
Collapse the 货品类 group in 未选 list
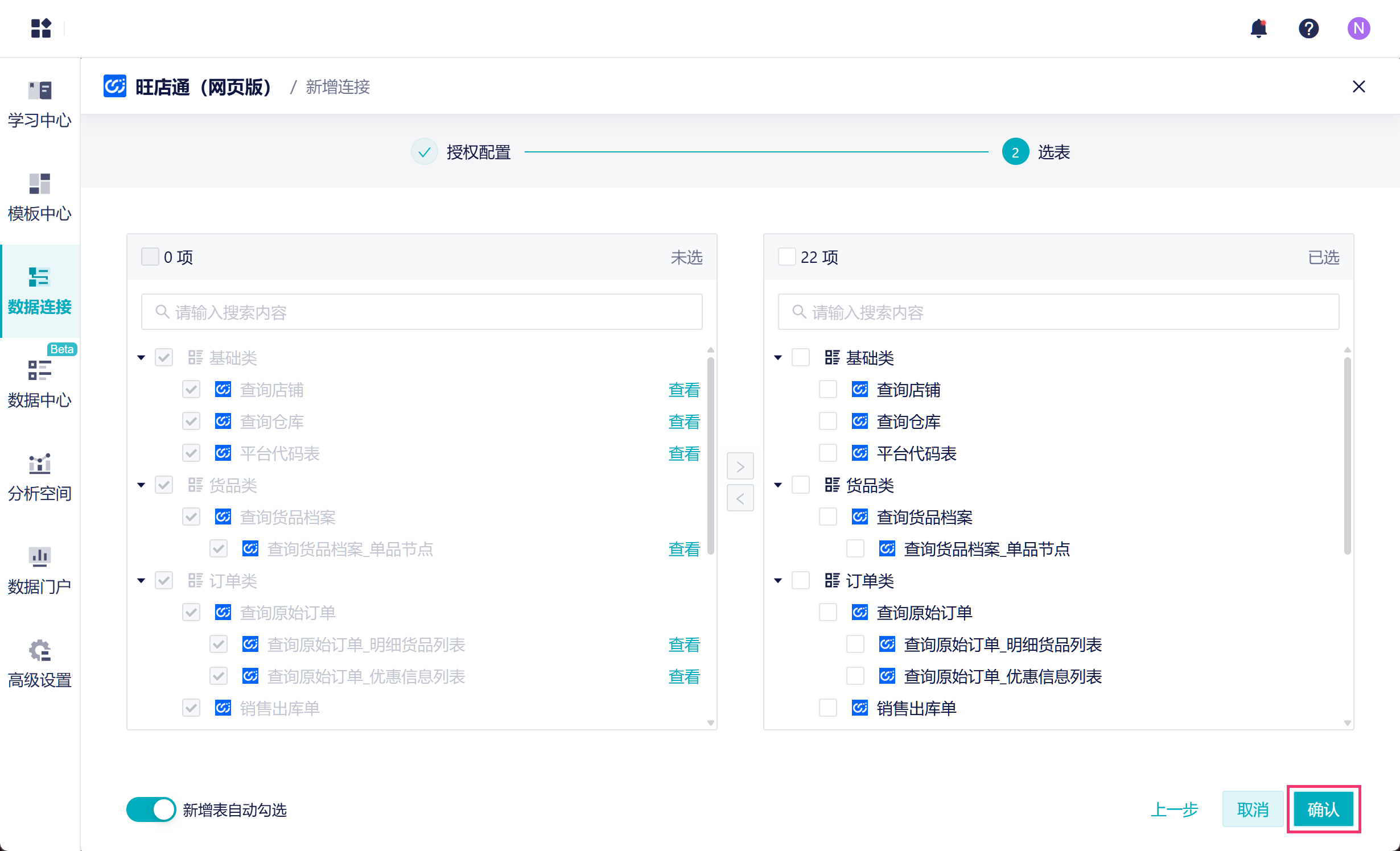point(141,485)
